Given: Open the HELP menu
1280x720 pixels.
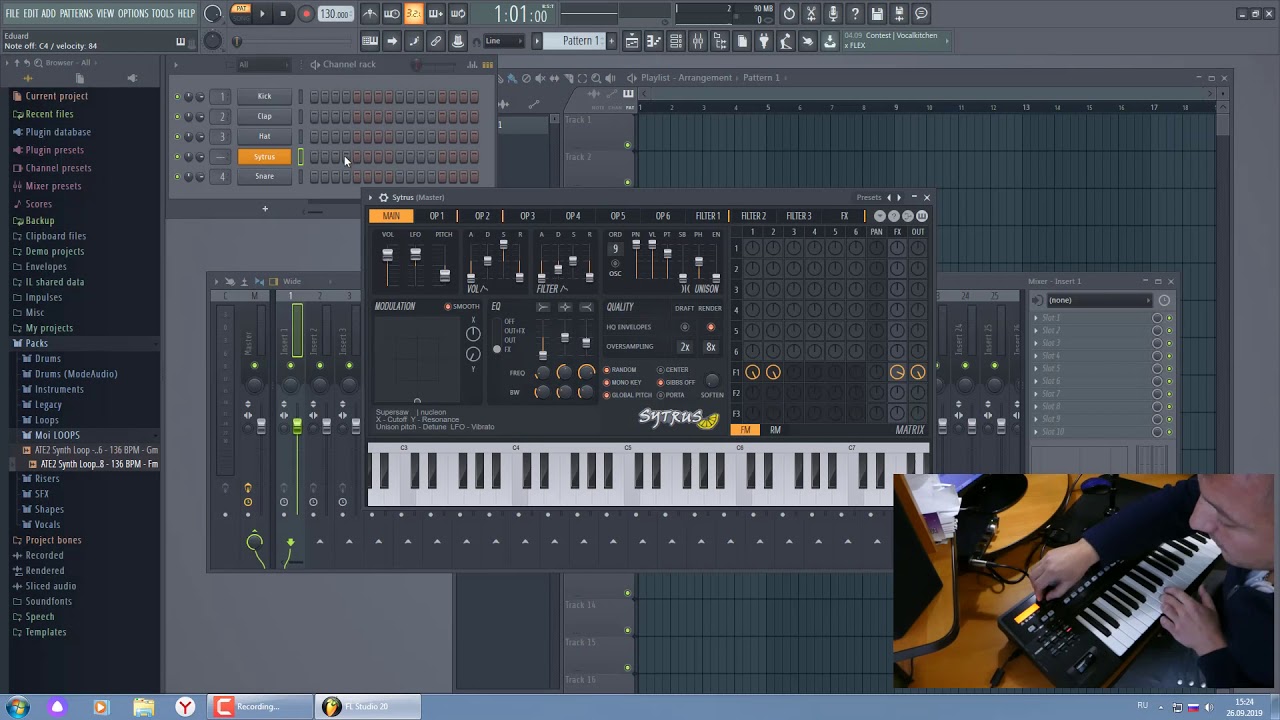Looking at the screenshot, I should pyautogui.click(x=186, y=14).
